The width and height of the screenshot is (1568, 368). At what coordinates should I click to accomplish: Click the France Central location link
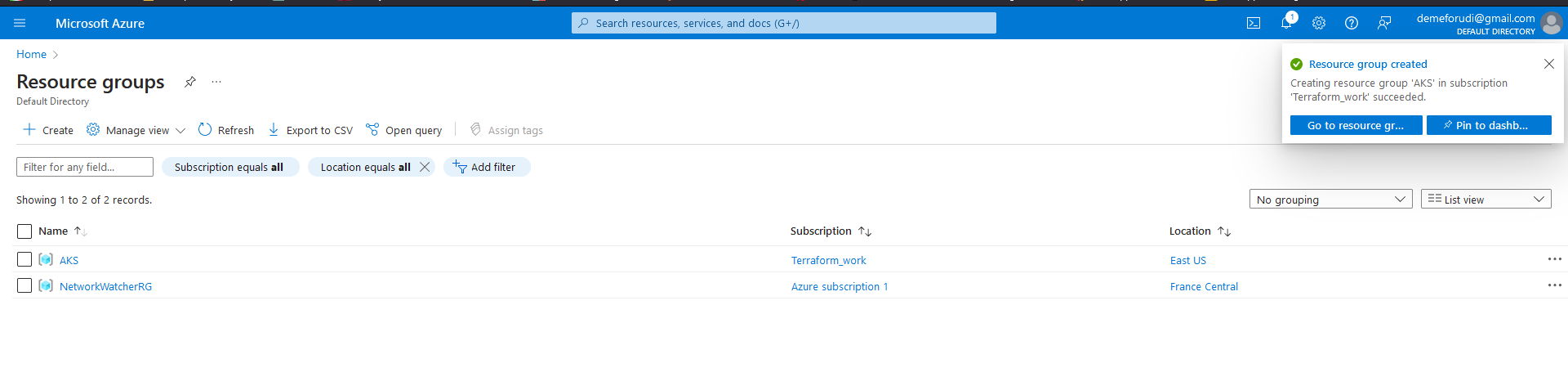click(1204, 286)
